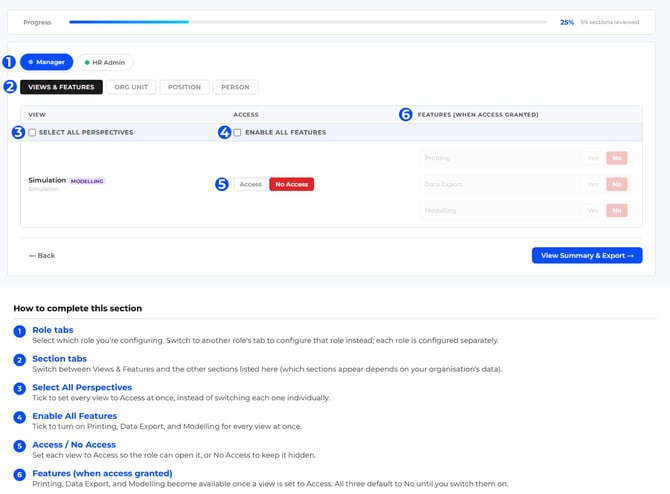The height and width of the screenshot is (494, 670).
Task: Click the 'Role tabs' instruction heading
Action: [53, 330]
